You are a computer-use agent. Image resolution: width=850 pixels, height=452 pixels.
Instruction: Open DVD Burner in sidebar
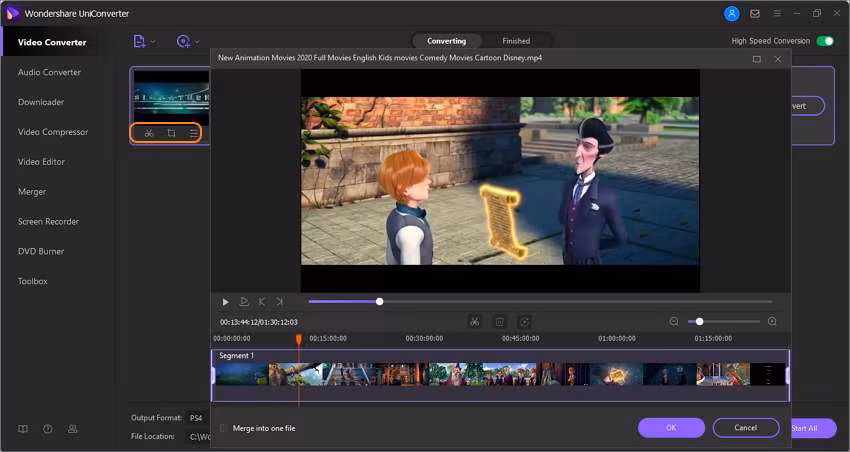click(x=41, y=251)
